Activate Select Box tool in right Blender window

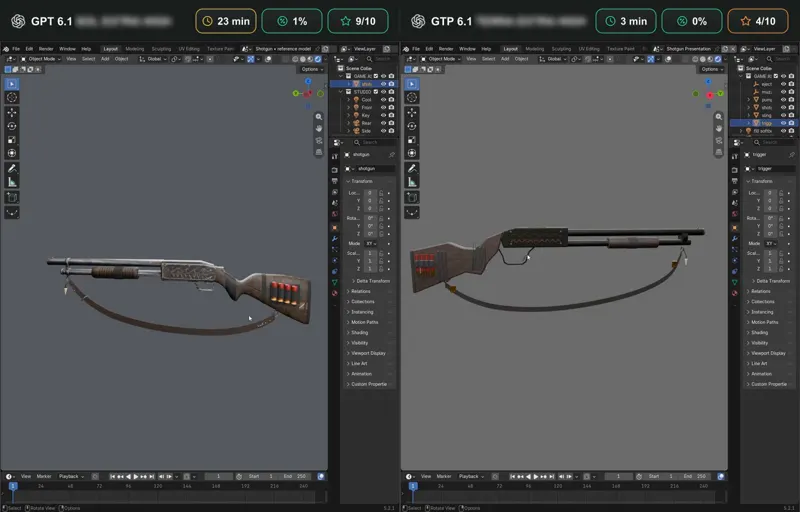click(x=412, y=84)
